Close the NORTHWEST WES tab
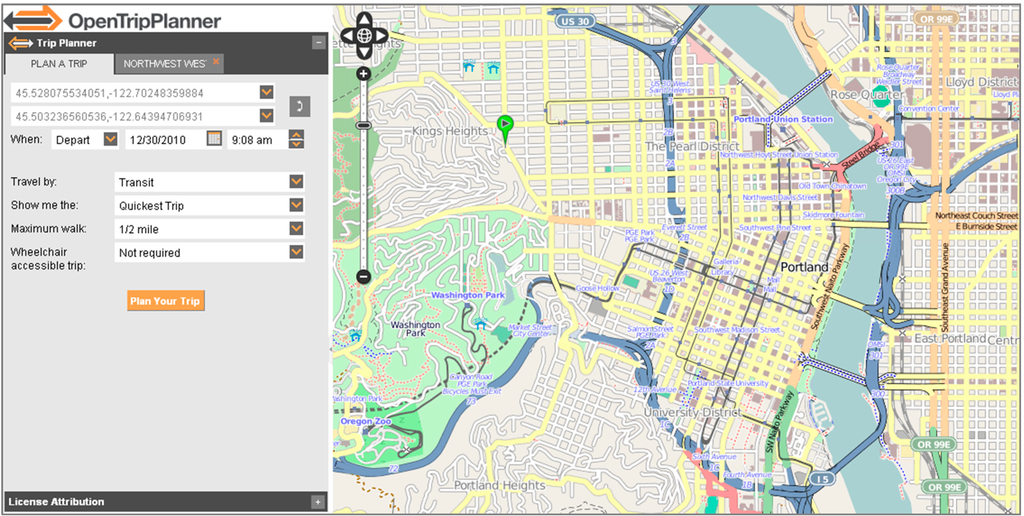 [216, 62]
